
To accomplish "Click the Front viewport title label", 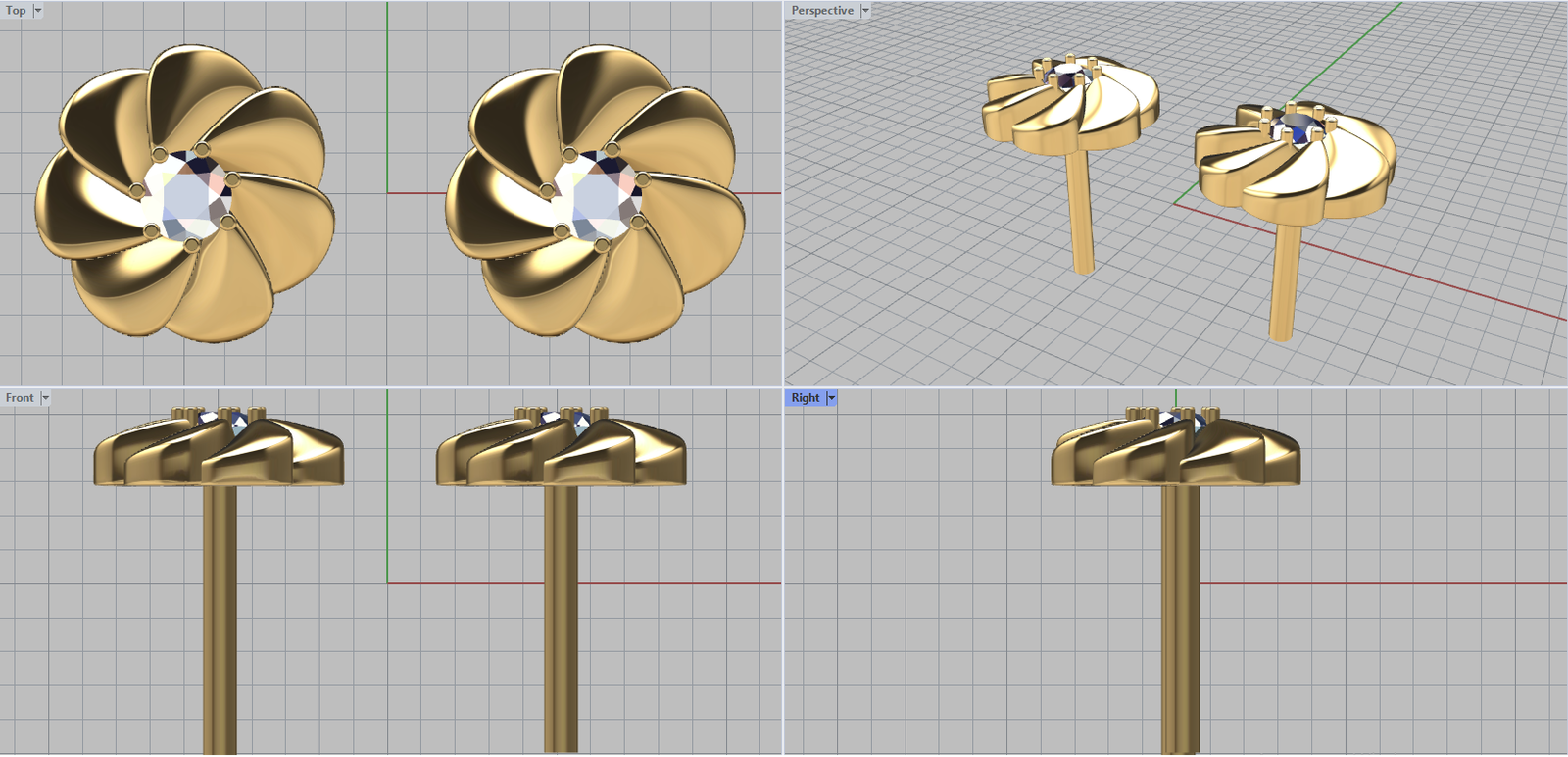I will (19, 398).
